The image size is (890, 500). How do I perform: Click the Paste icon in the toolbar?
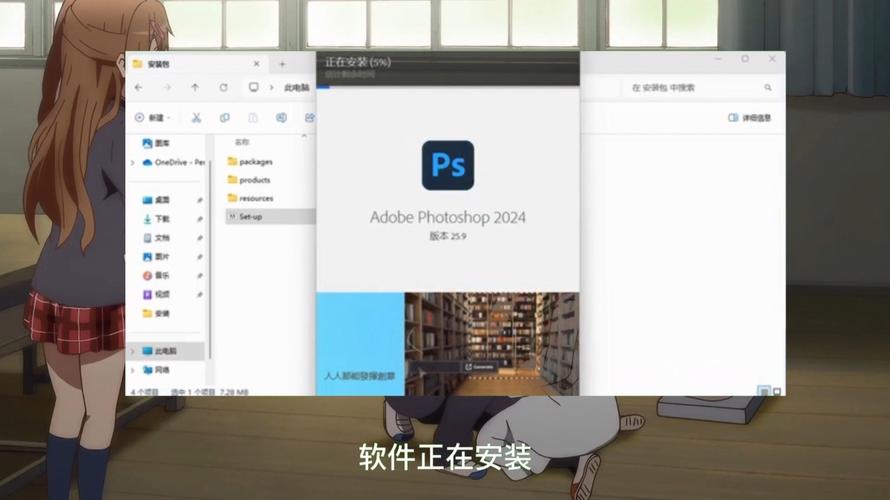(x=253, y=117)
